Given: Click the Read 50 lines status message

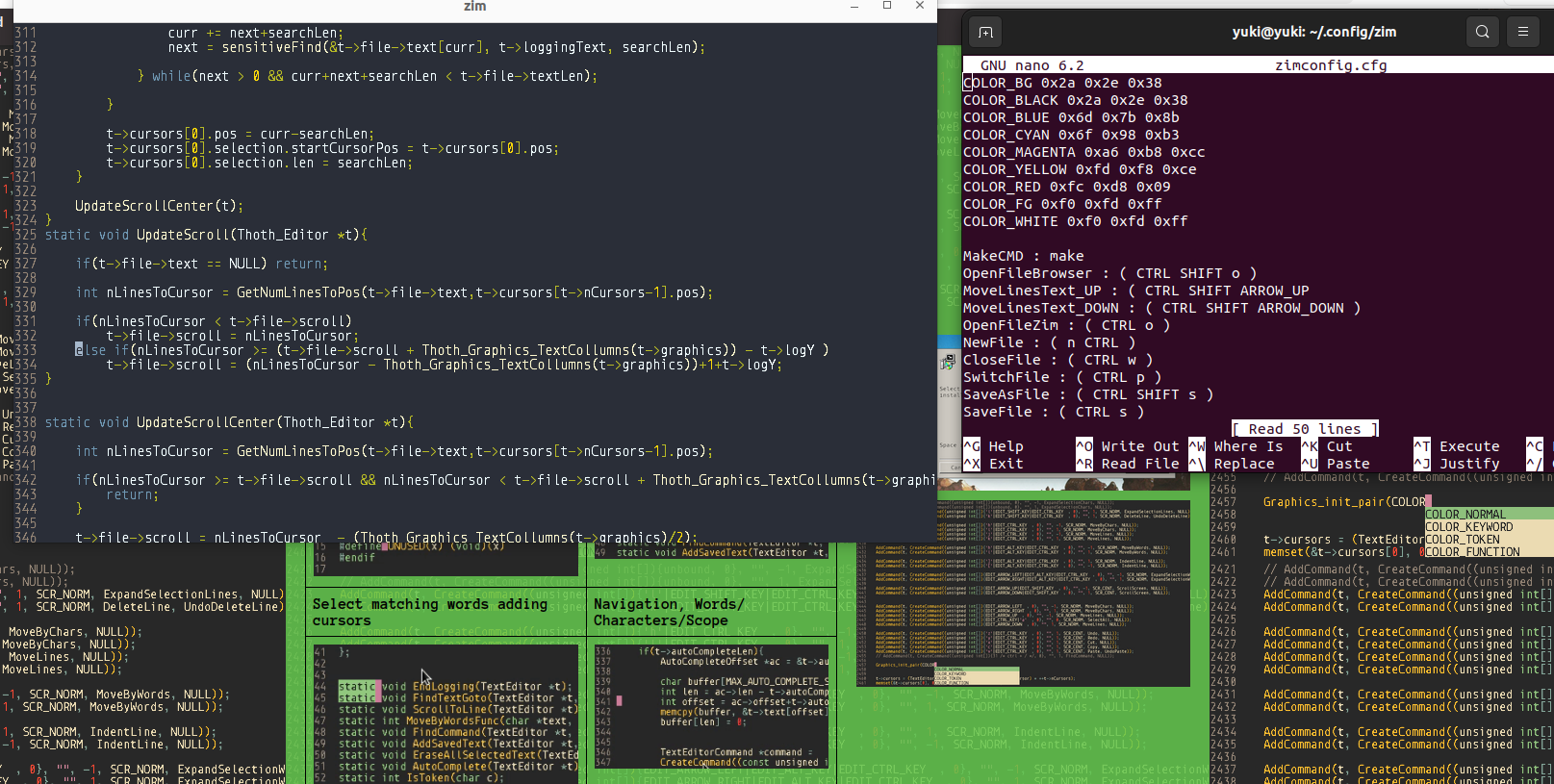Looking at the screenshot, I should point(1305,429).
